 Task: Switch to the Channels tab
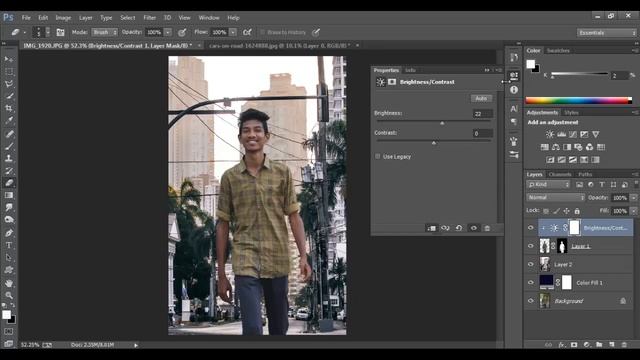(x=560, y=174)
